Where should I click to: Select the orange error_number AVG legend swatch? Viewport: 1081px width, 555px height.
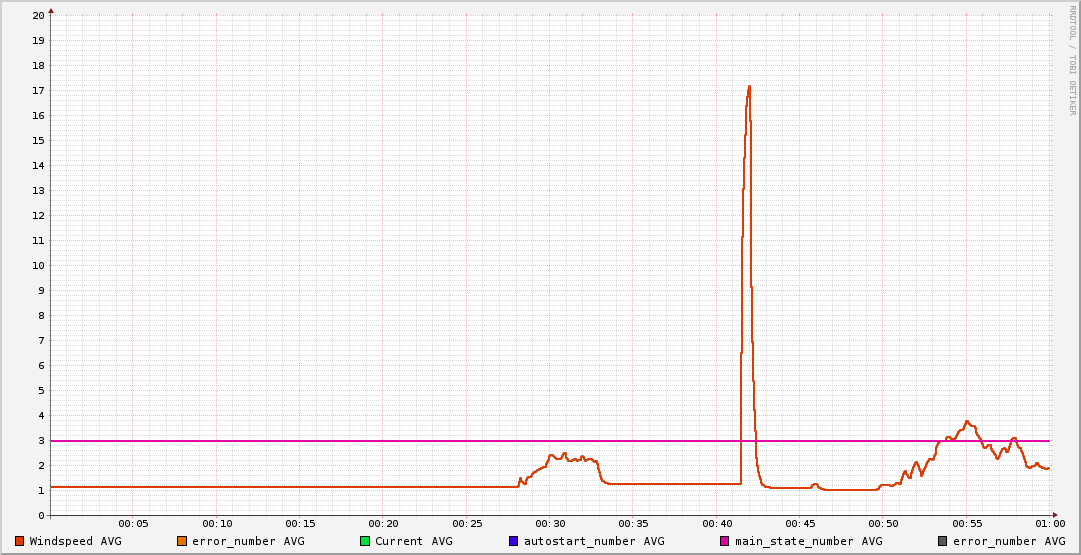pos(182,541)
